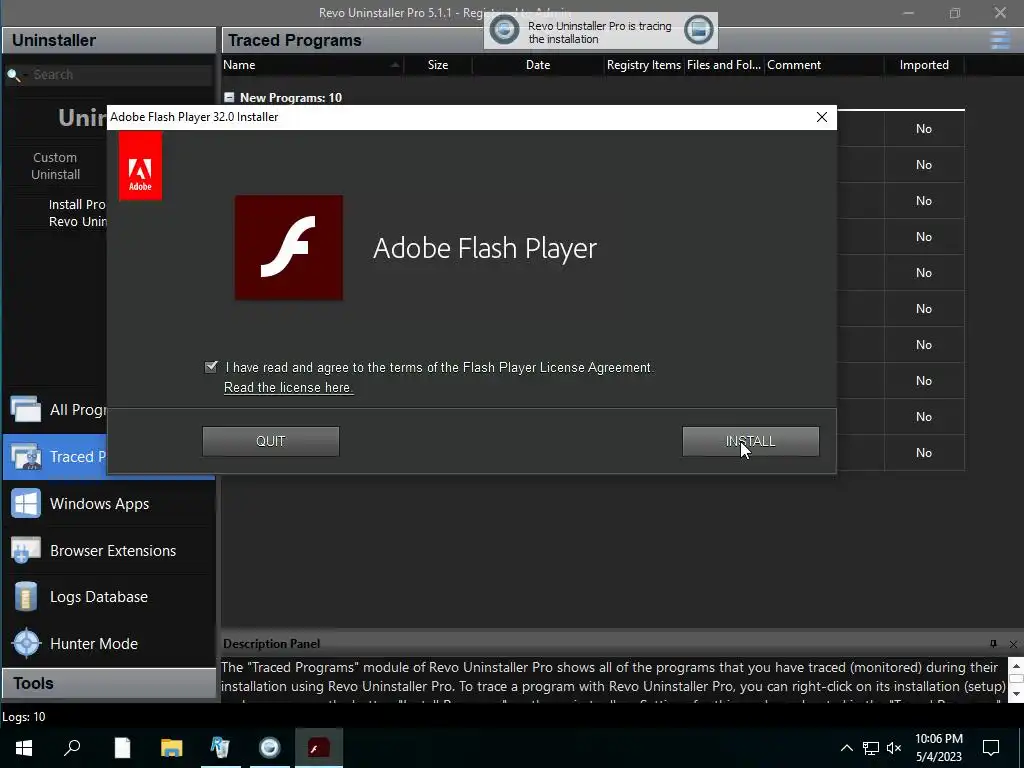Click the INSTALL button in Flash installer
This screenshot has width=1024, height=768.
point(750,441)
